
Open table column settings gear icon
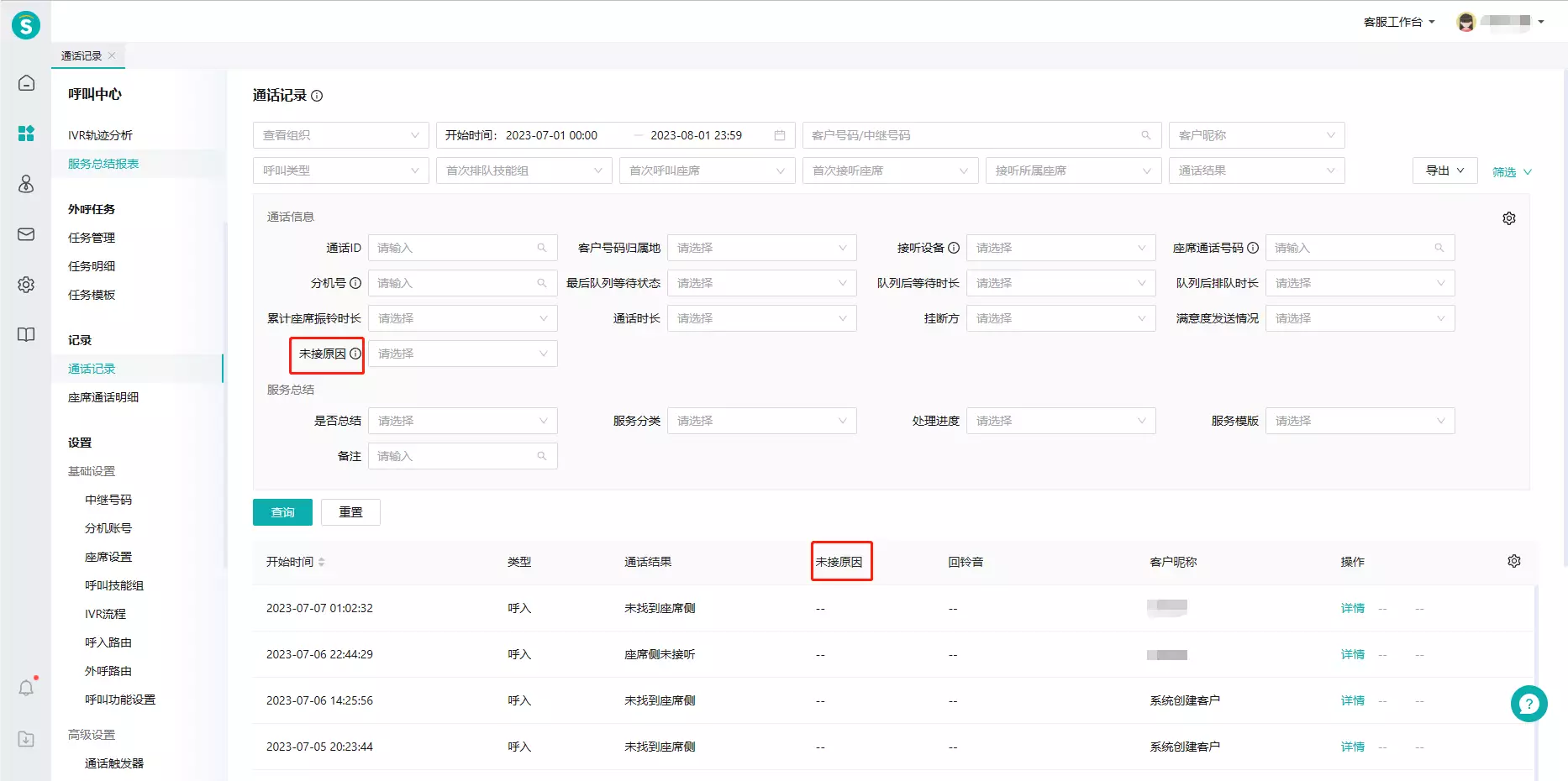[x=1514, y=561]
